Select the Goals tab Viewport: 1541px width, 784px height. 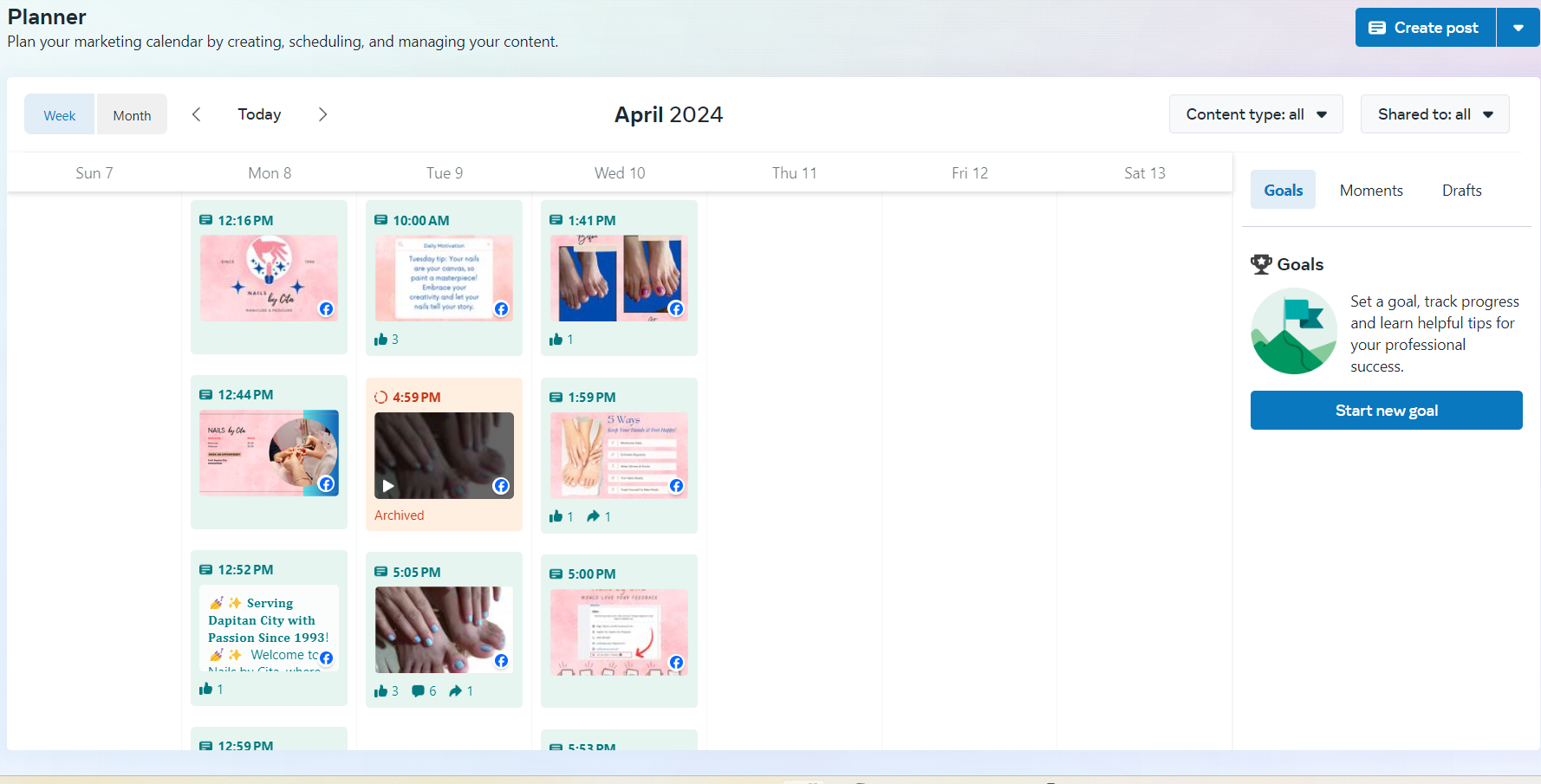[1283, 190]
